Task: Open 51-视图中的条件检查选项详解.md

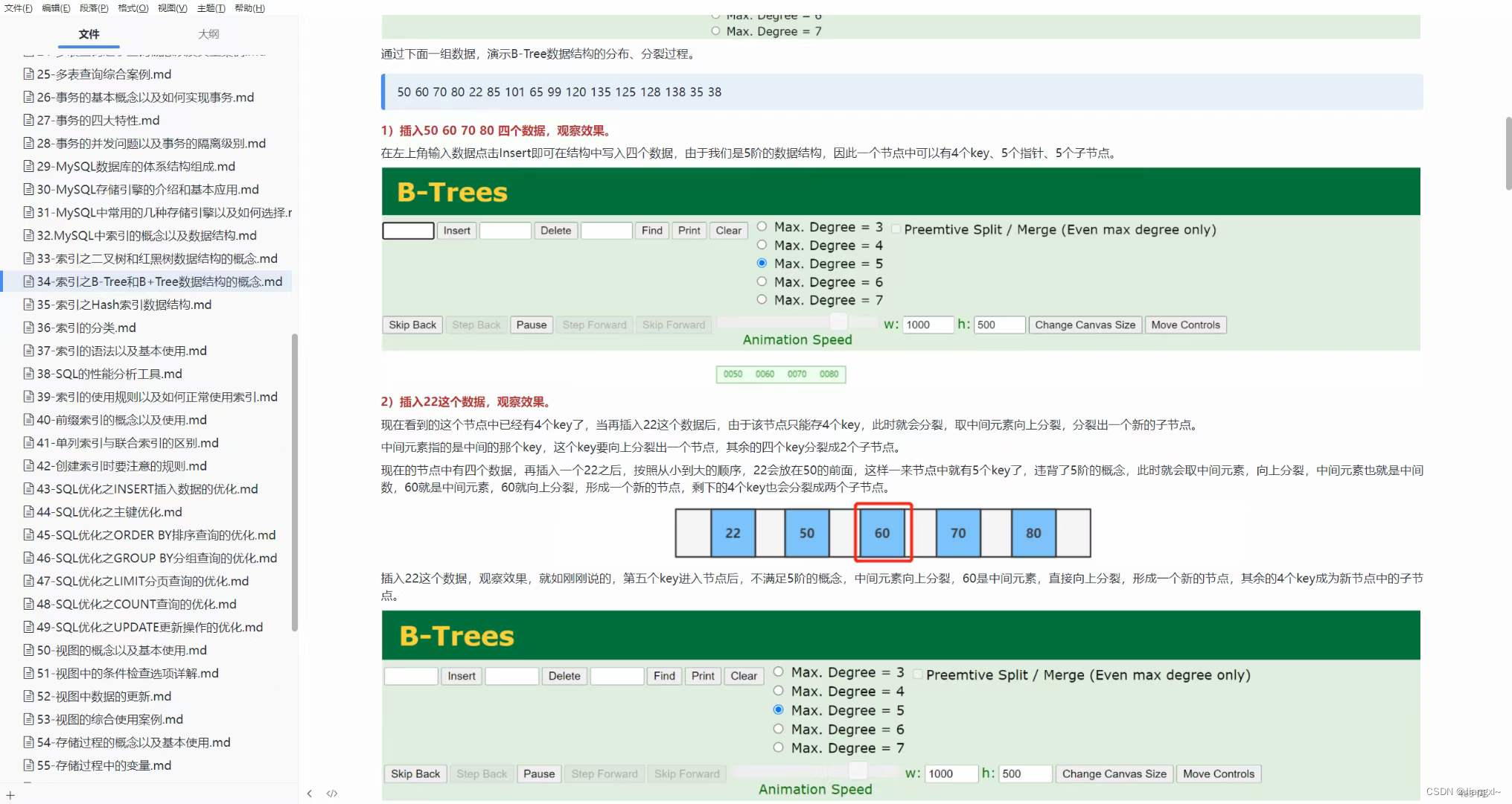Action: click(127, 673)
